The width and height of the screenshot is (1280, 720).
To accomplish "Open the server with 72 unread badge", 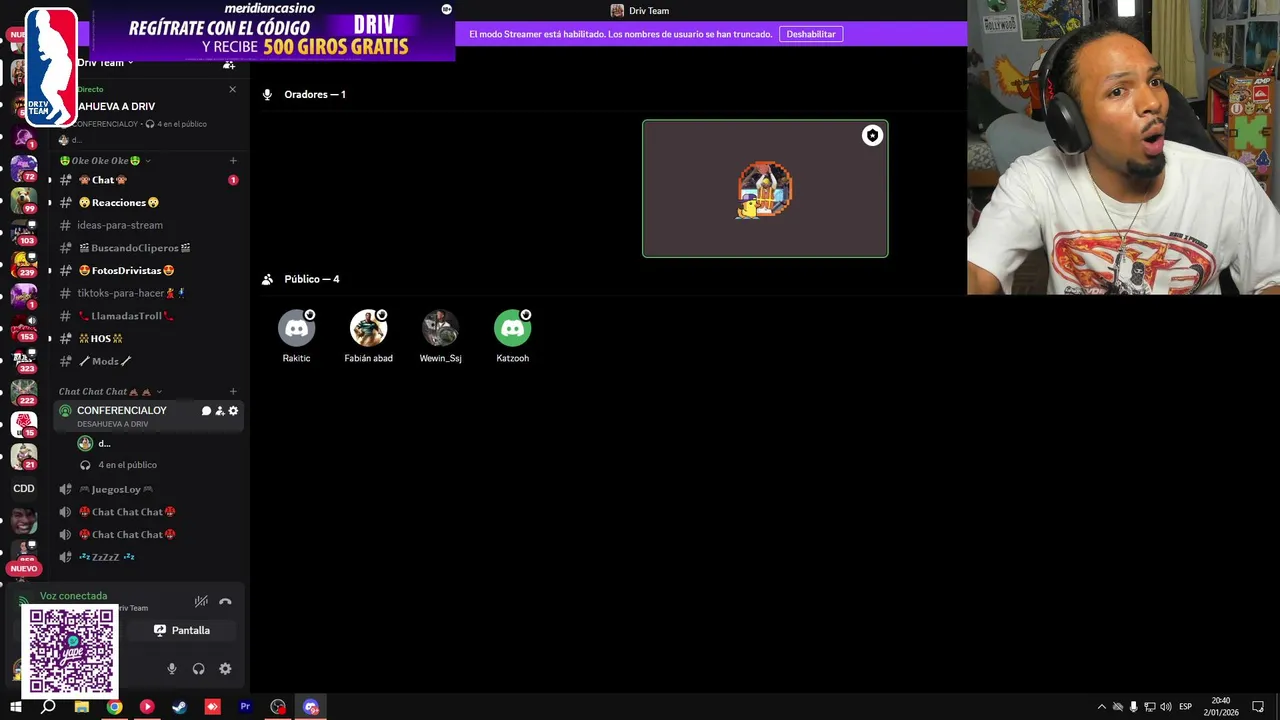I will (x=24, y=167).
